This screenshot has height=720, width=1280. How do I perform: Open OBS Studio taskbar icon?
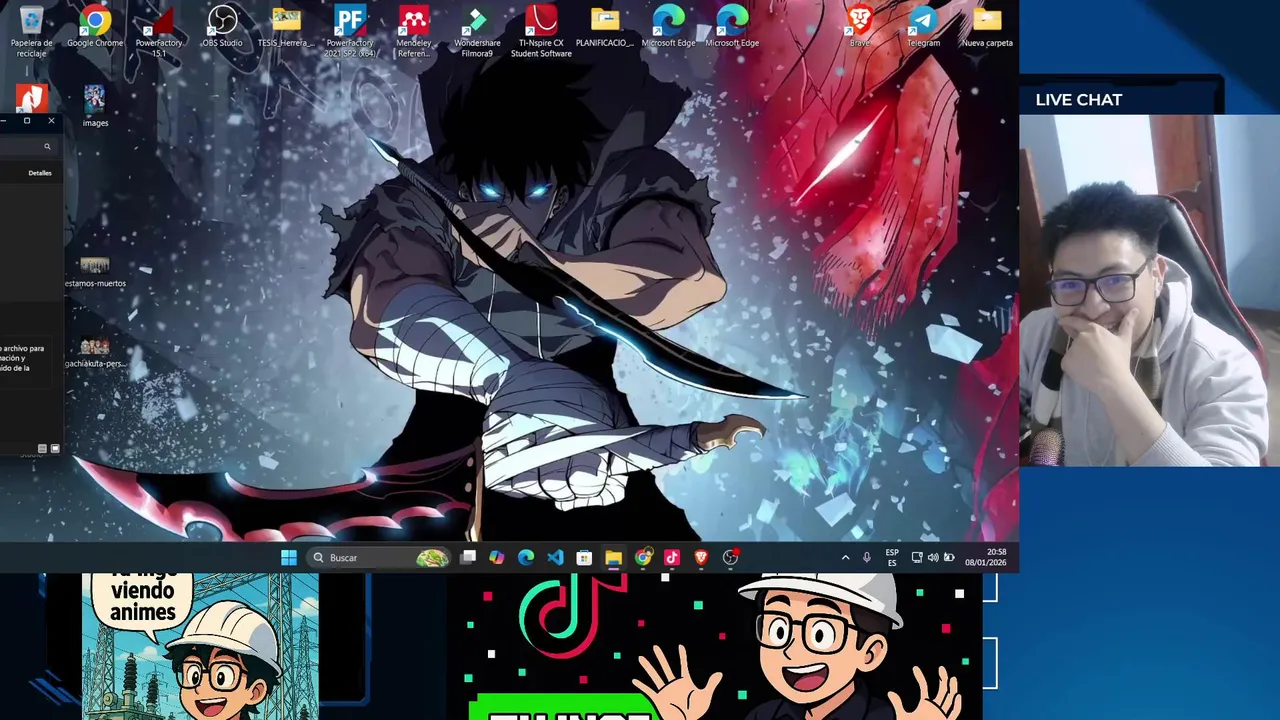coord(730,557)
